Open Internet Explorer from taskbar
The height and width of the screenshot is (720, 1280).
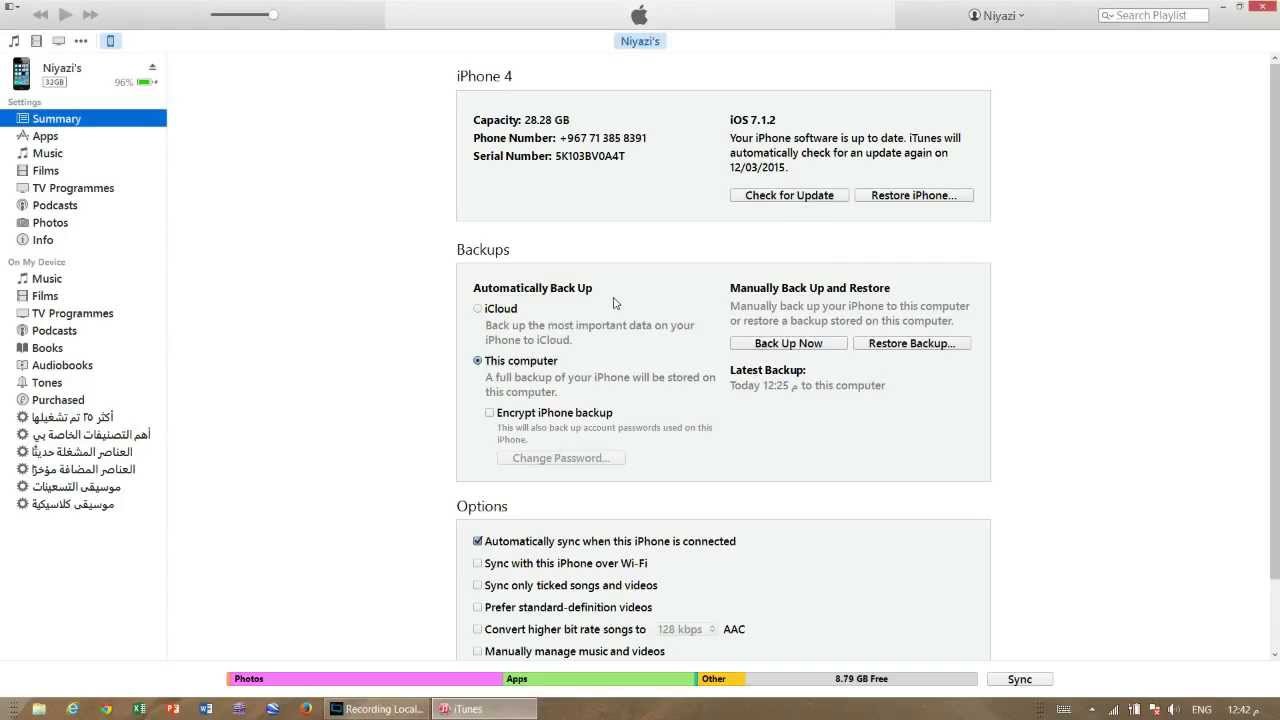click(x=72, y=709)
